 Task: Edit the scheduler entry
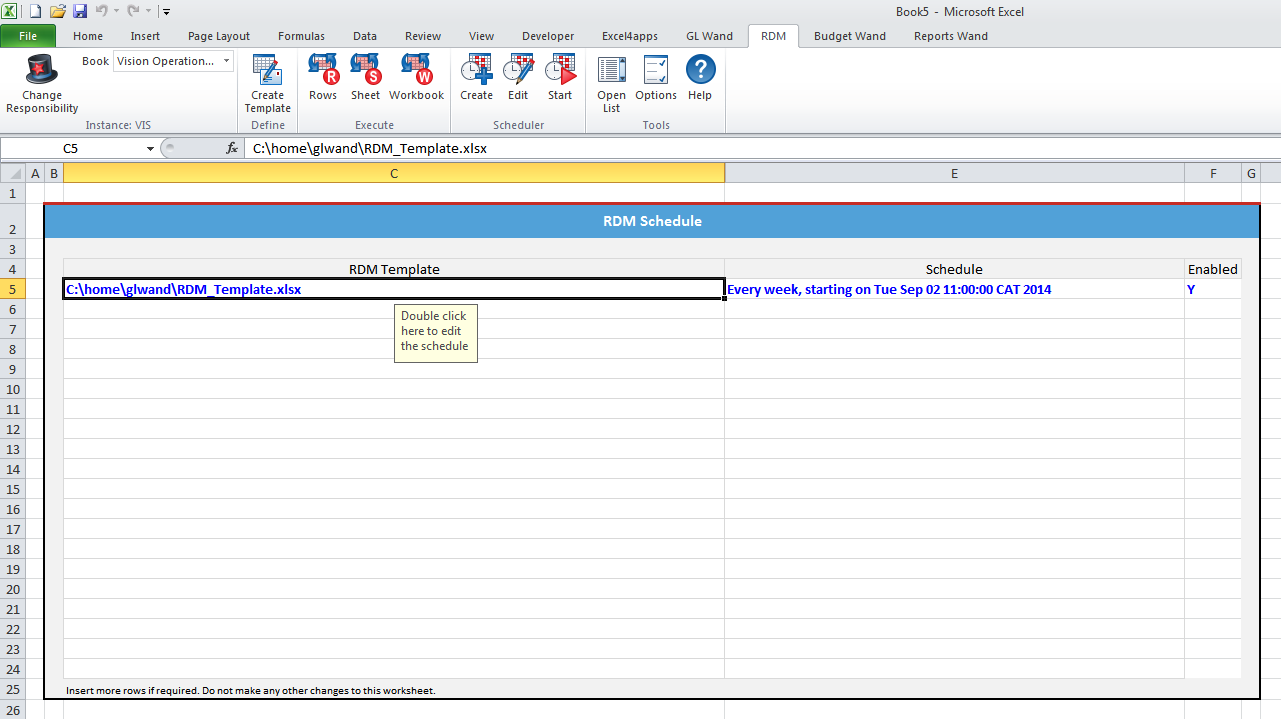[x=518, y=78]
